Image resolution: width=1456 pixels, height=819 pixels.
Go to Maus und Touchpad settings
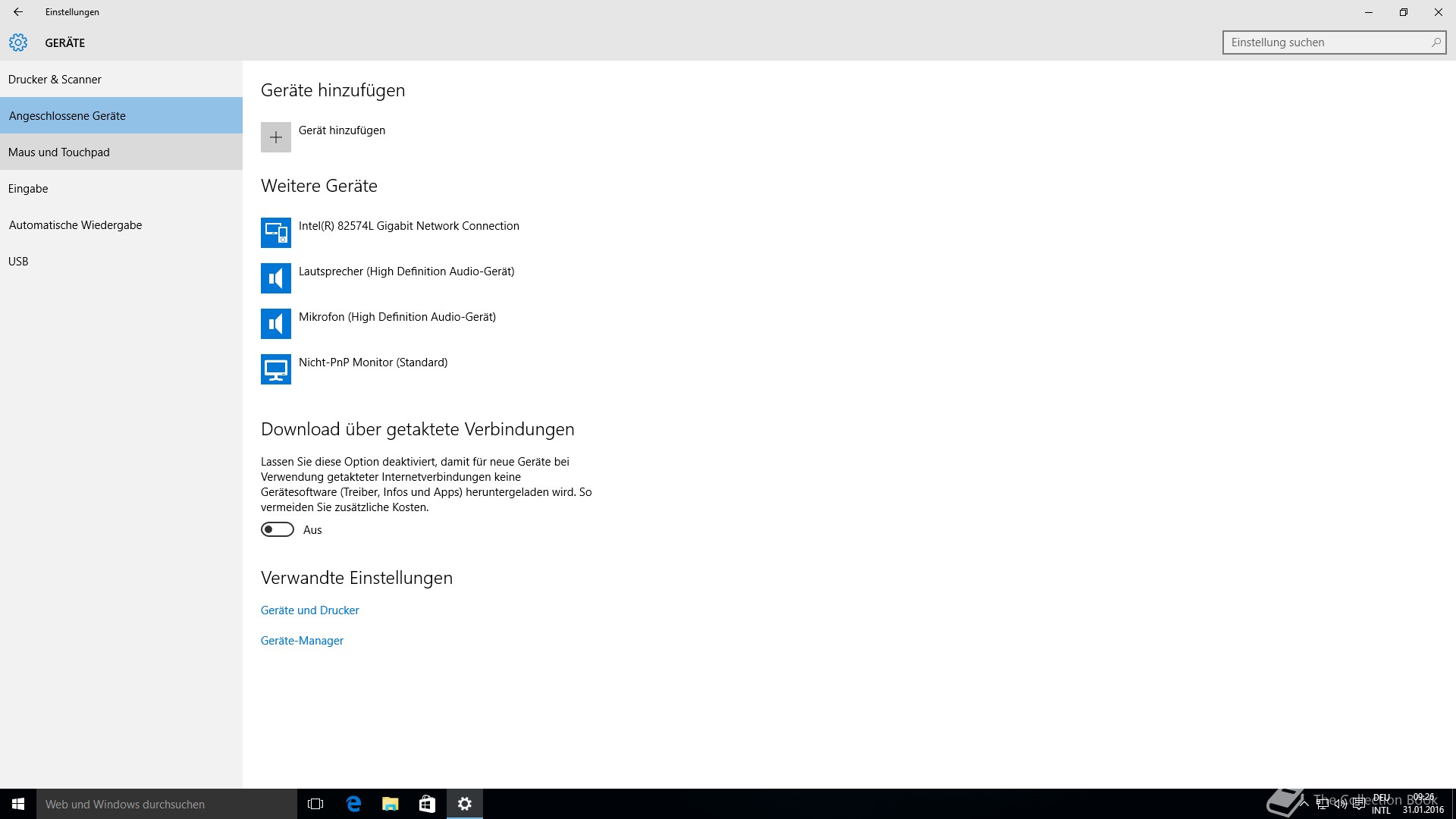121,152
